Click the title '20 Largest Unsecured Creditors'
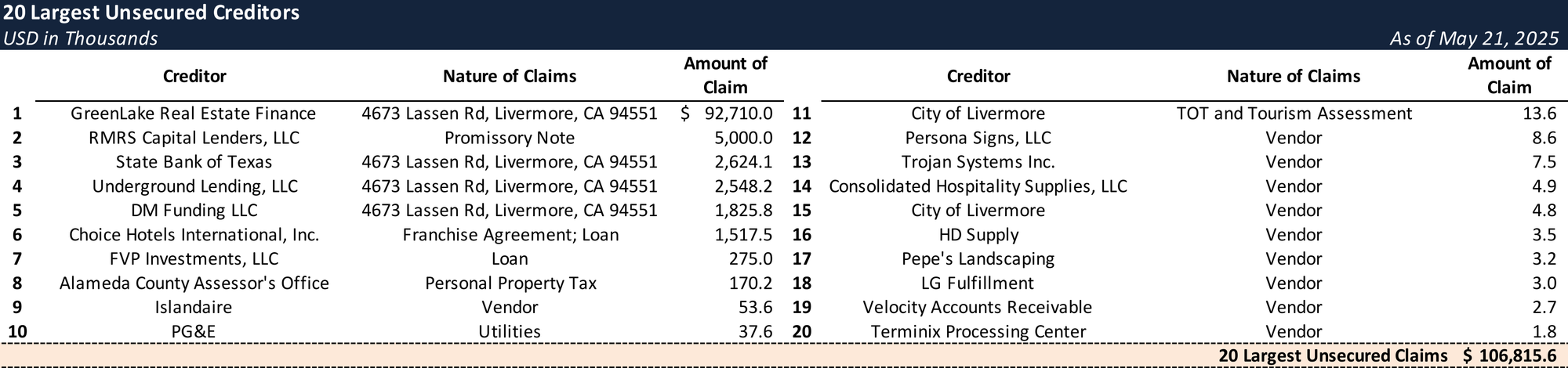Image resolution: width=1568 pixels, height=368 pixels. [x=151, y=13]
